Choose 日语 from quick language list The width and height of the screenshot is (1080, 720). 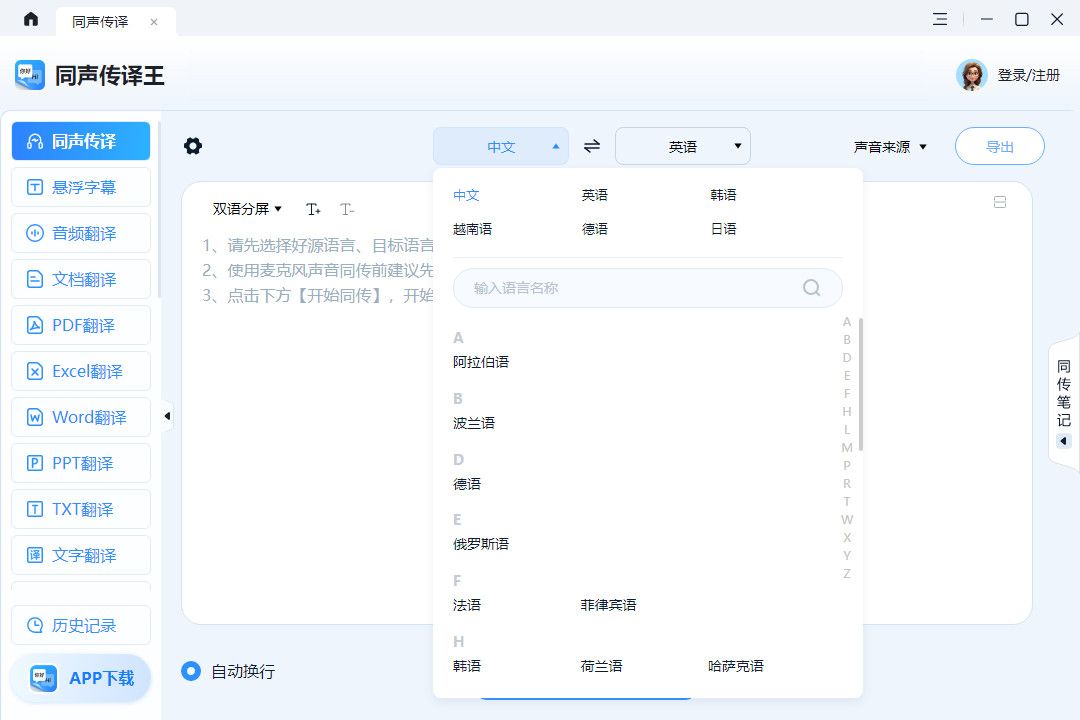723,229
